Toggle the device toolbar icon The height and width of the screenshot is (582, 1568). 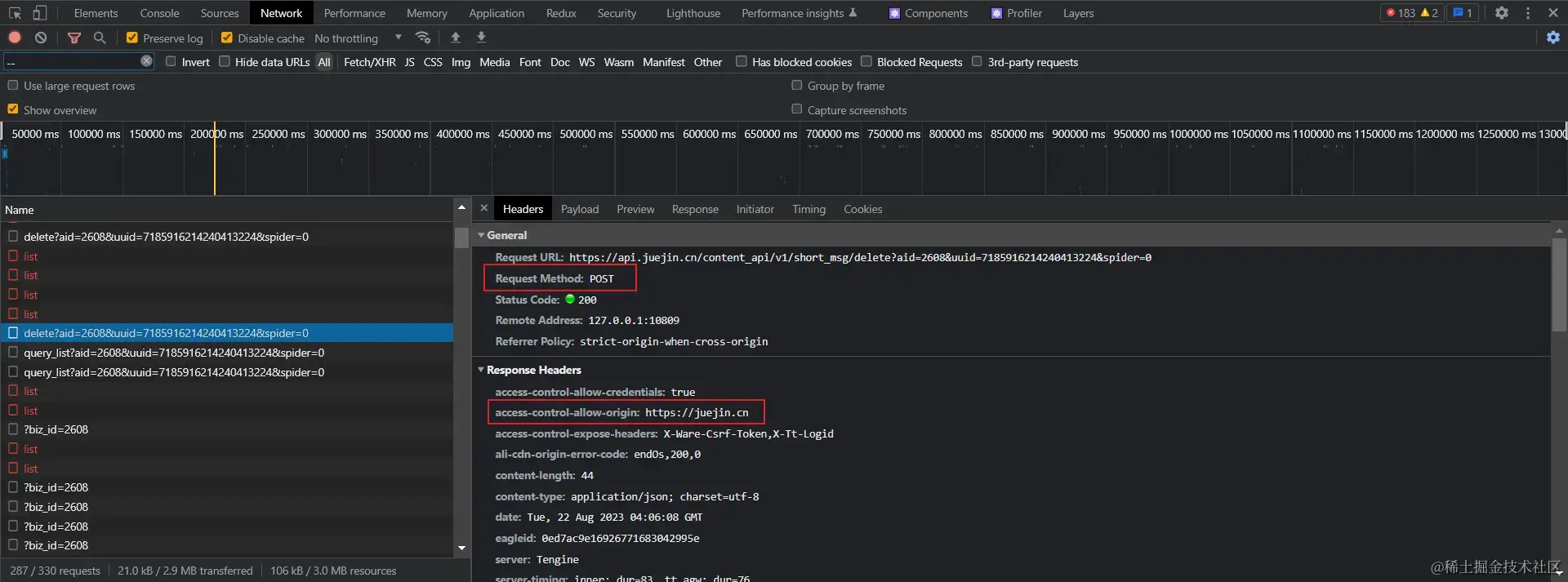pos(40,13)
